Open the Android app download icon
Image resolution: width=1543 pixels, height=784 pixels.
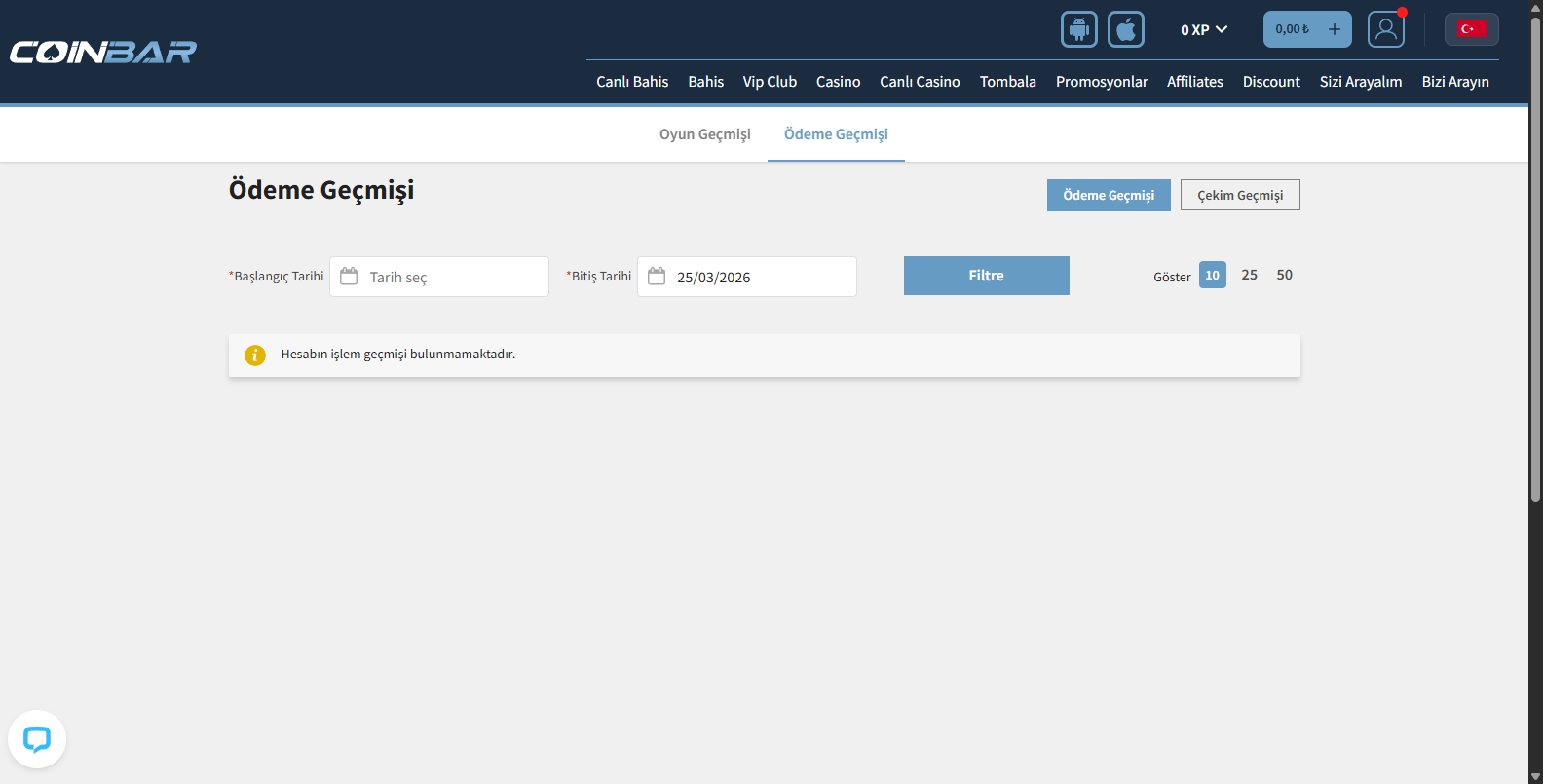click(1079, 29)
